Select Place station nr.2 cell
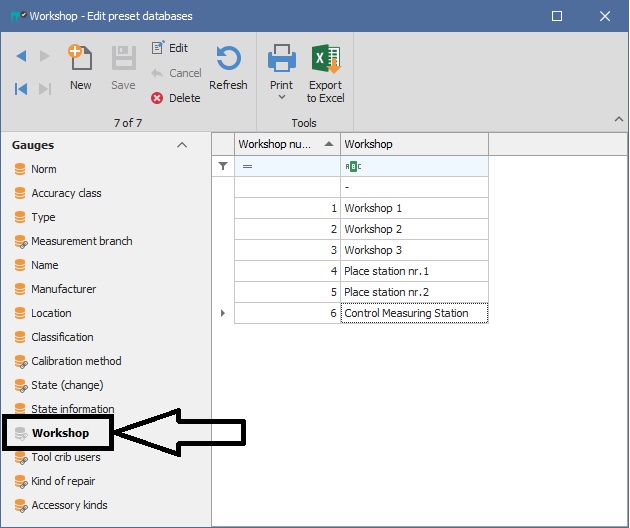The height and width of the screenshot is (528, 630). [x=414, y=292]
